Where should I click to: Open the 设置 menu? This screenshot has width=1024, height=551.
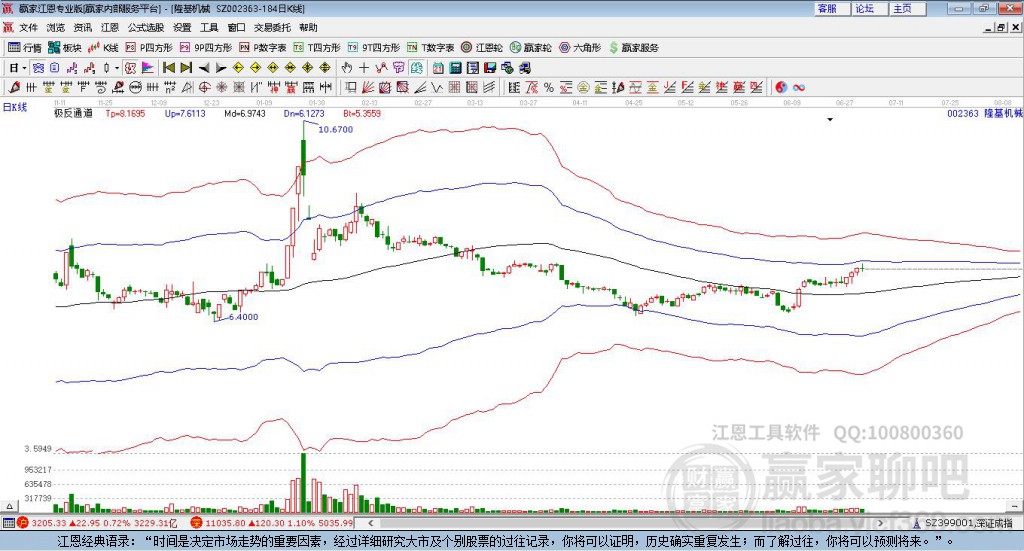tap(182, 27)
